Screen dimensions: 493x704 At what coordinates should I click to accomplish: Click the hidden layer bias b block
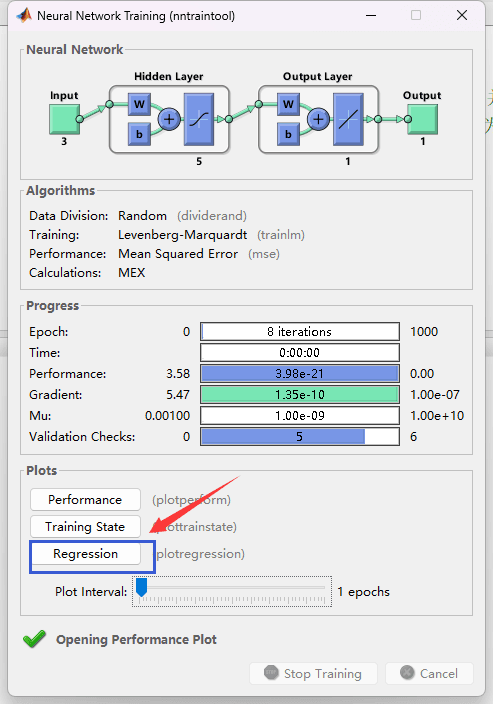tap(139, 134)
